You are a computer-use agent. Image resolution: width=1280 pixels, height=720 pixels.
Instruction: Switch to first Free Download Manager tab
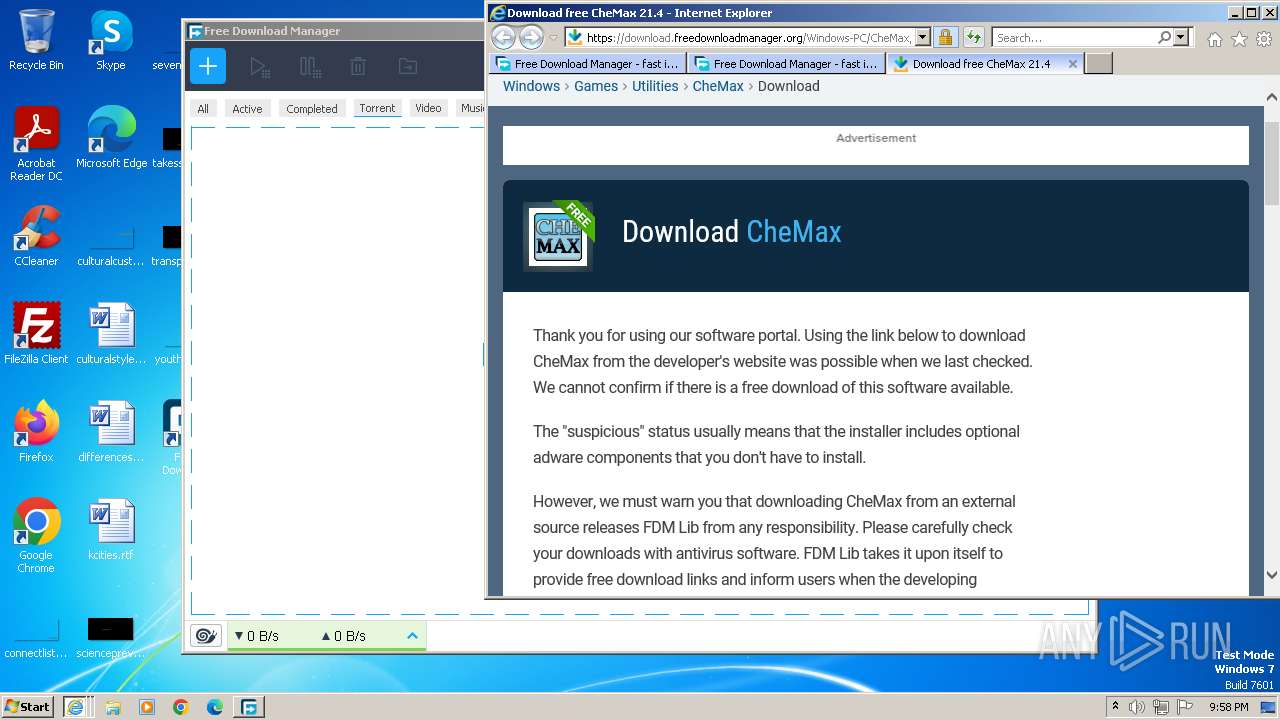[x=587, y=63]
